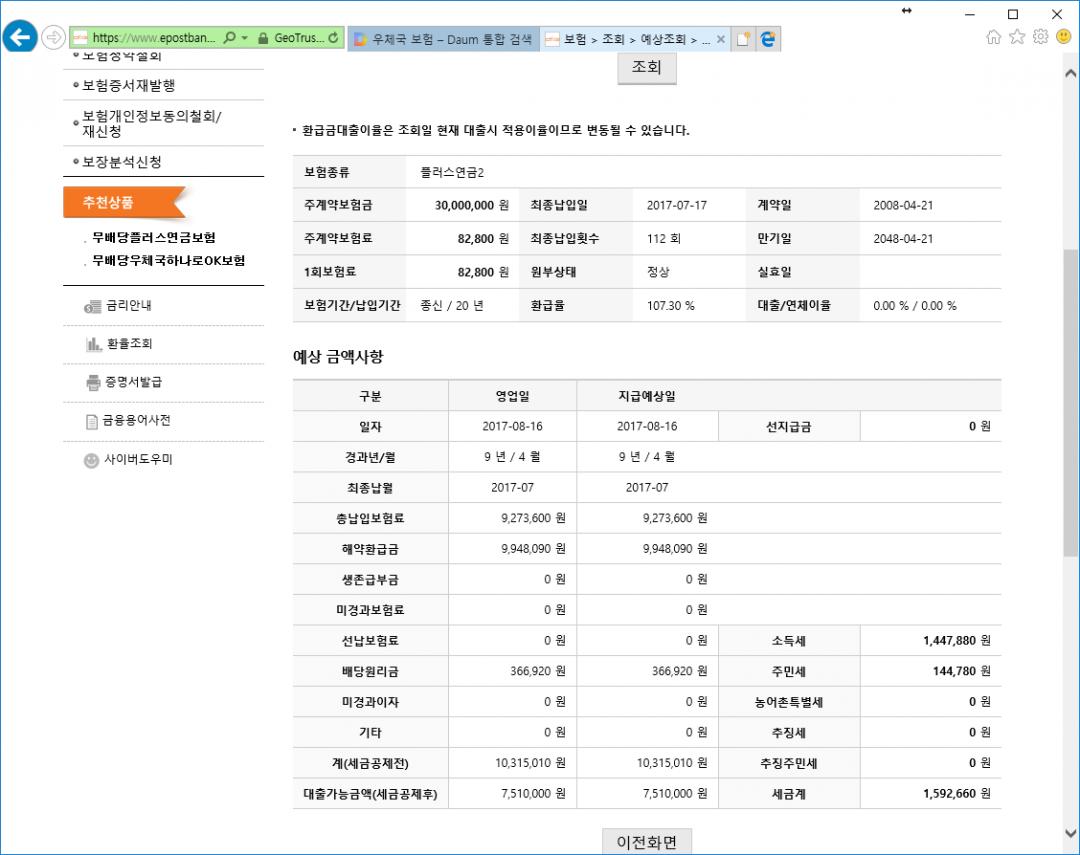Click the vertical scrollbar down arrow

(1070, 833)
